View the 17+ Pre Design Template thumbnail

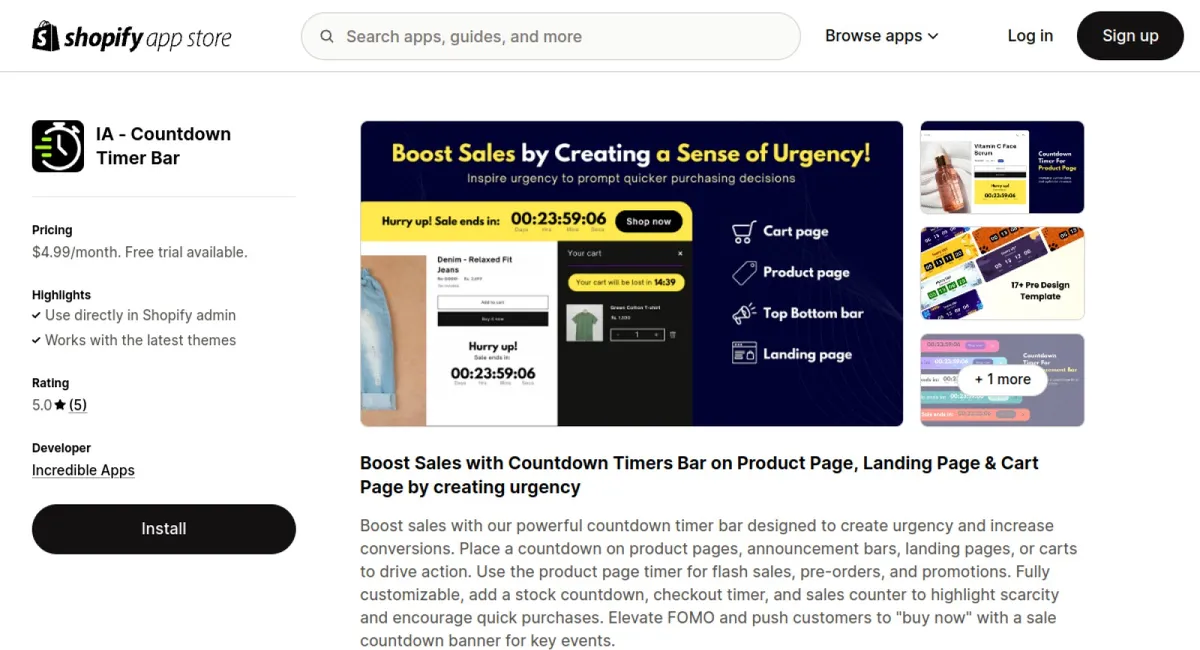tap(1002, 273)
